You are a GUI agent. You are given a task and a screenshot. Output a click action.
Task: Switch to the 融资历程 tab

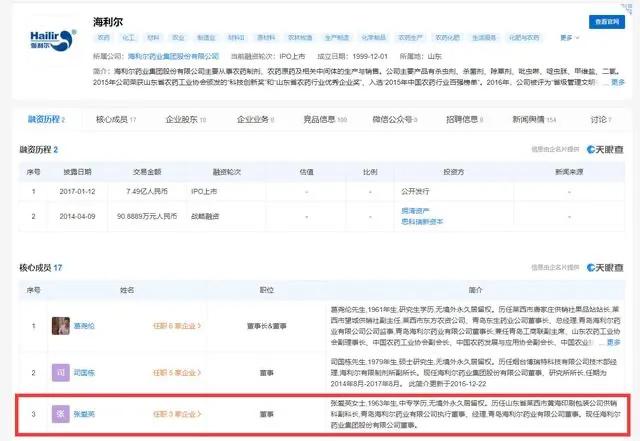point(46,119)
